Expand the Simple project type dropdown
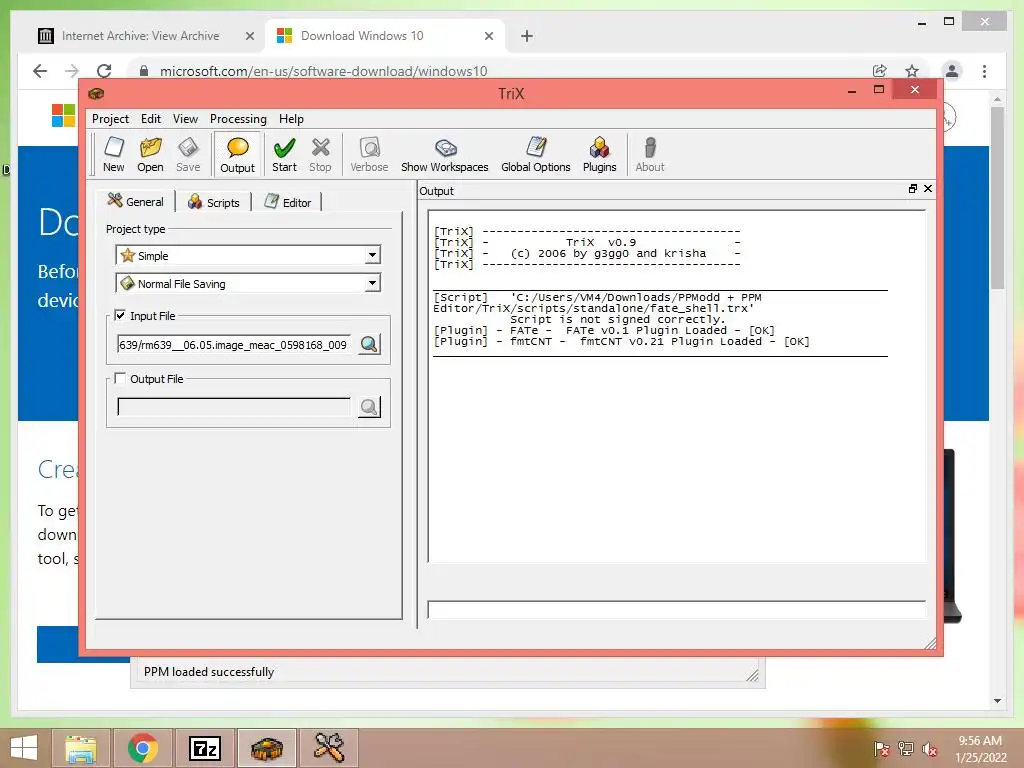 372,255
